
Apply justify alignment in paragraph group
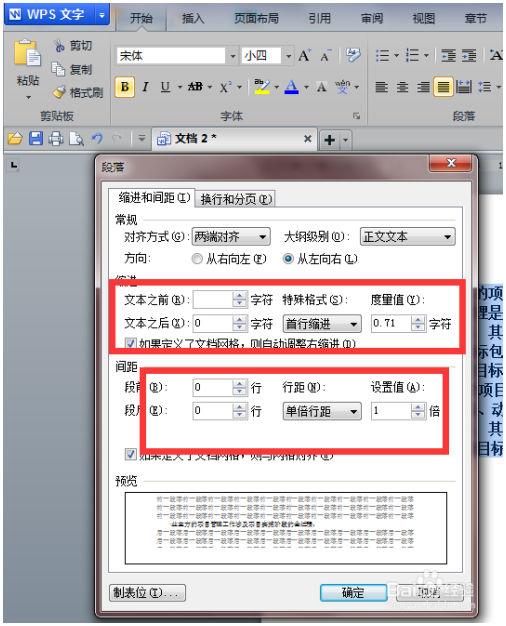(x=443, y=86)
